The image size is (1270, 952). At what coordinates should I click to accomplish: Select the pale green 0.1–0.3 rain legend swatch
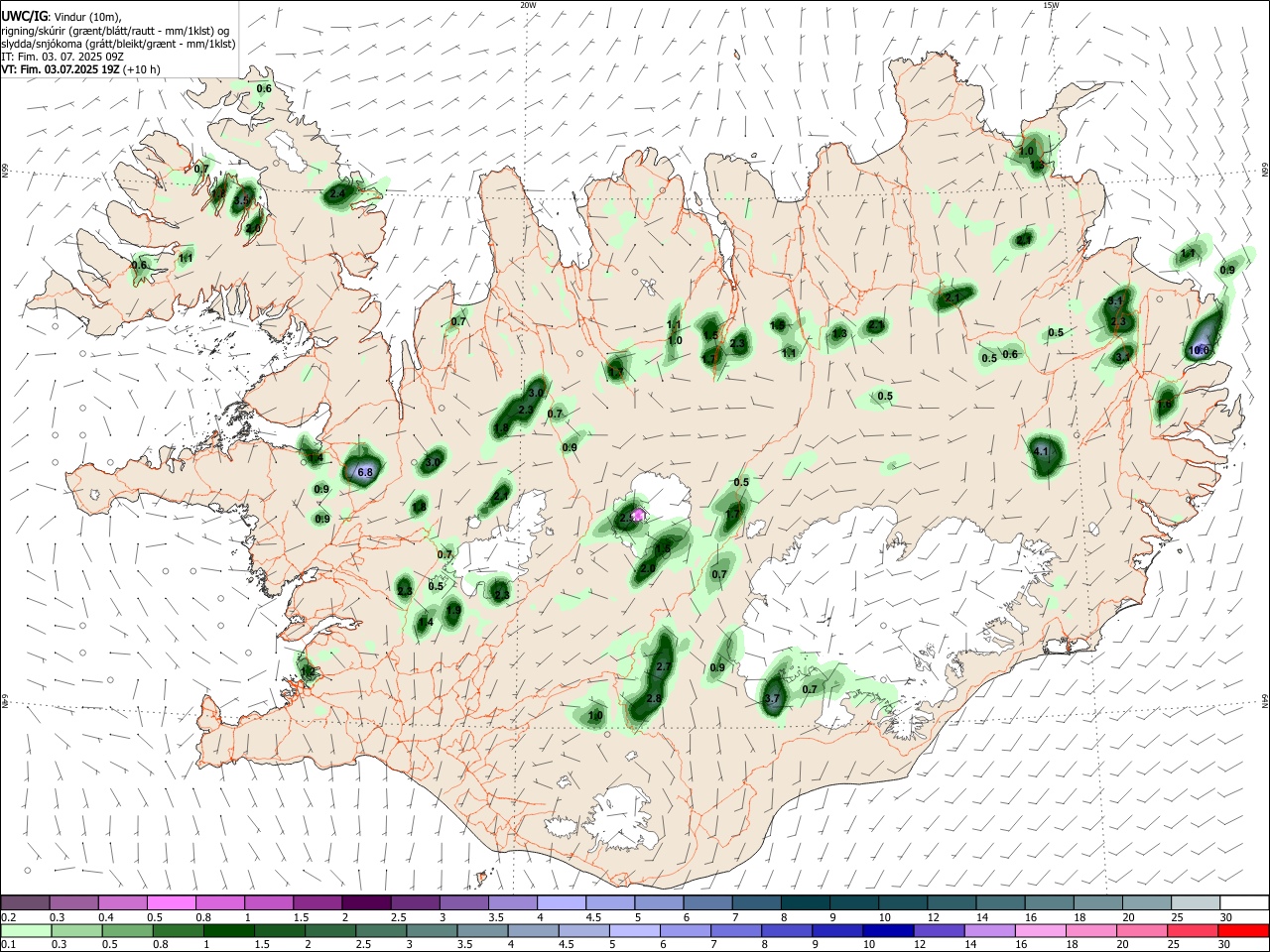click(x=26, y=931)
